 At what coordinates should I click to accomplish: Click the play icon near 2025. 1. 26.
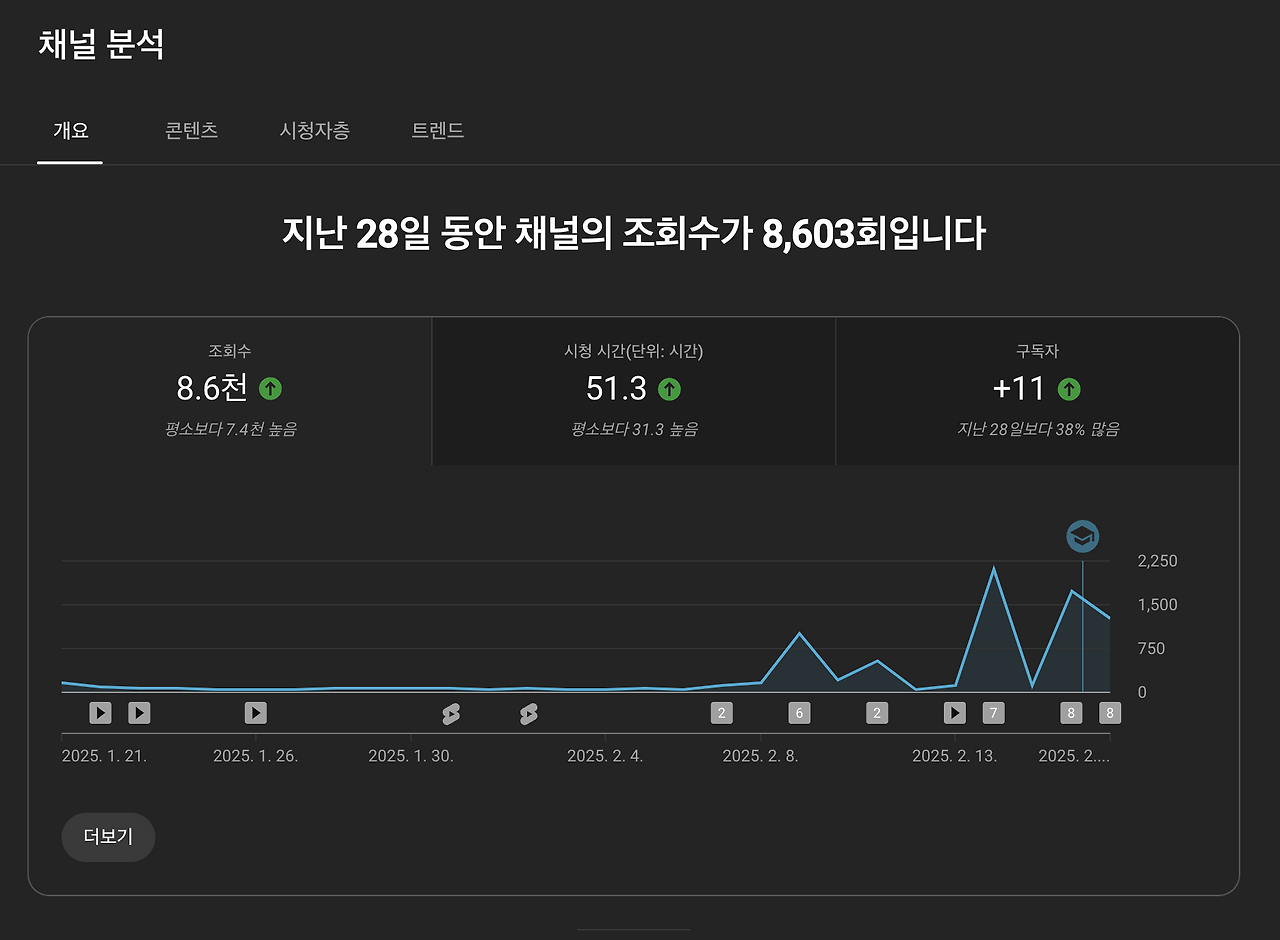[255, 712]
